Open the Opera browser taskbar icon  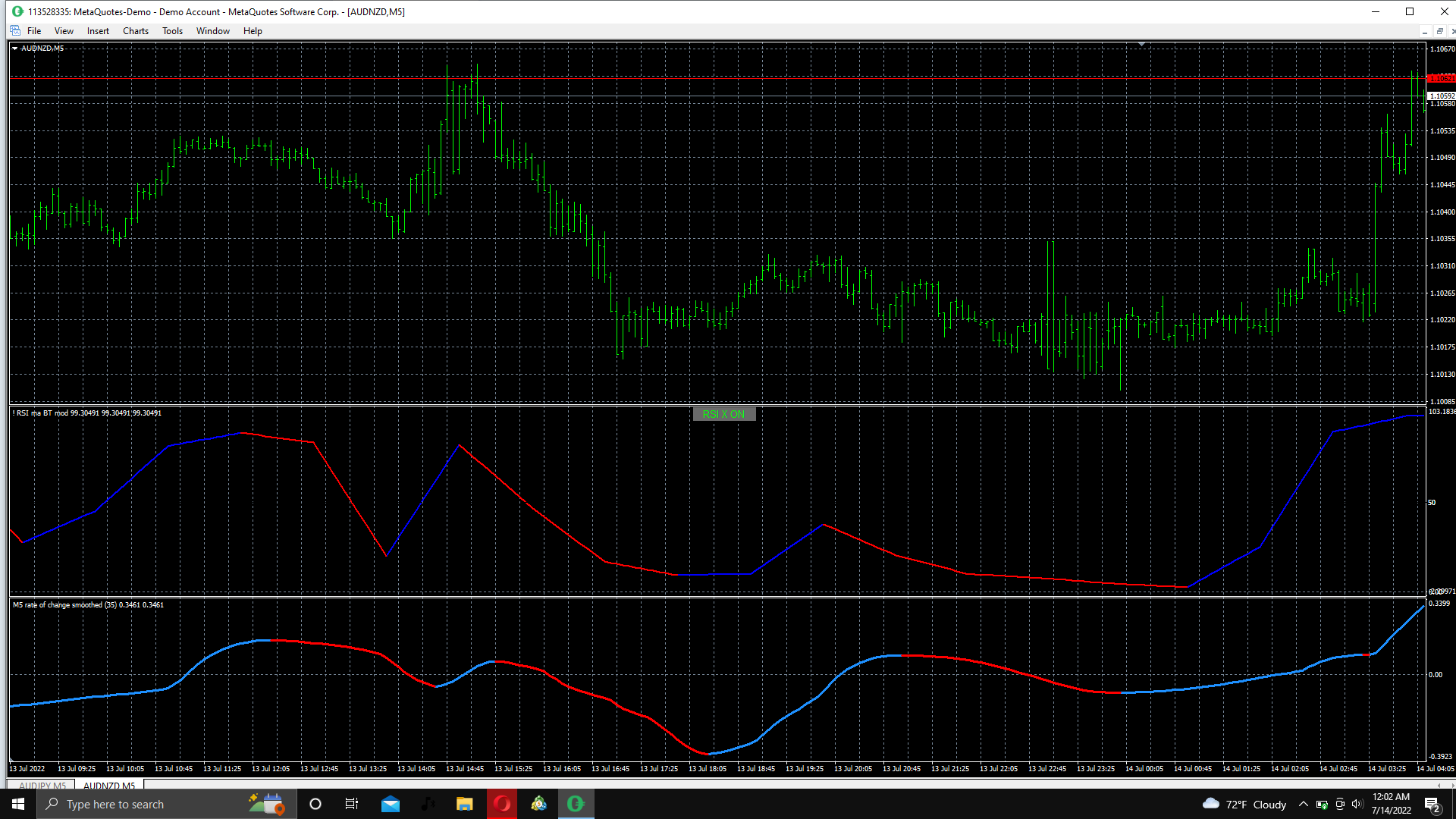click(x=501, y=804)
